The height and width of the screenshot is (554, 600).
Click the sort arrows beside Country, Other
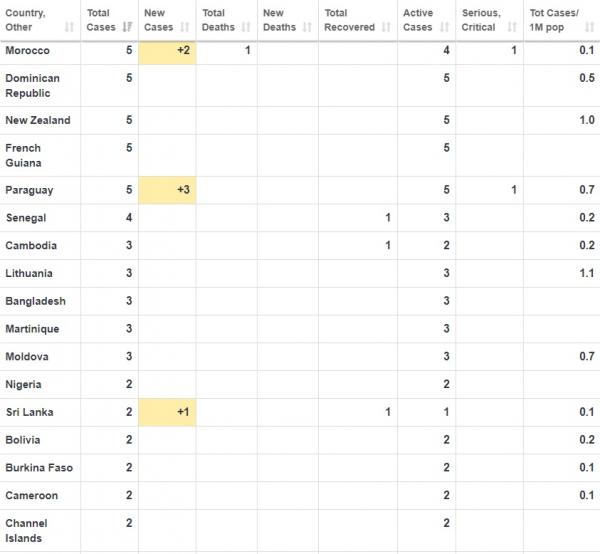click(x=70, y=27)
